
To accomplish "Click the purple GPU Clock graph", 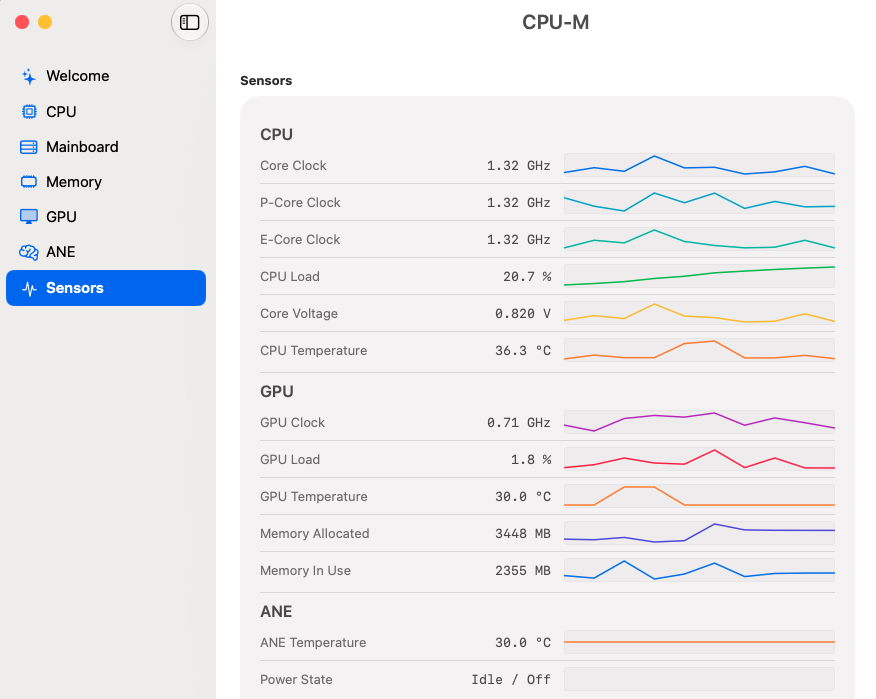I will click(x=699, y=422).
